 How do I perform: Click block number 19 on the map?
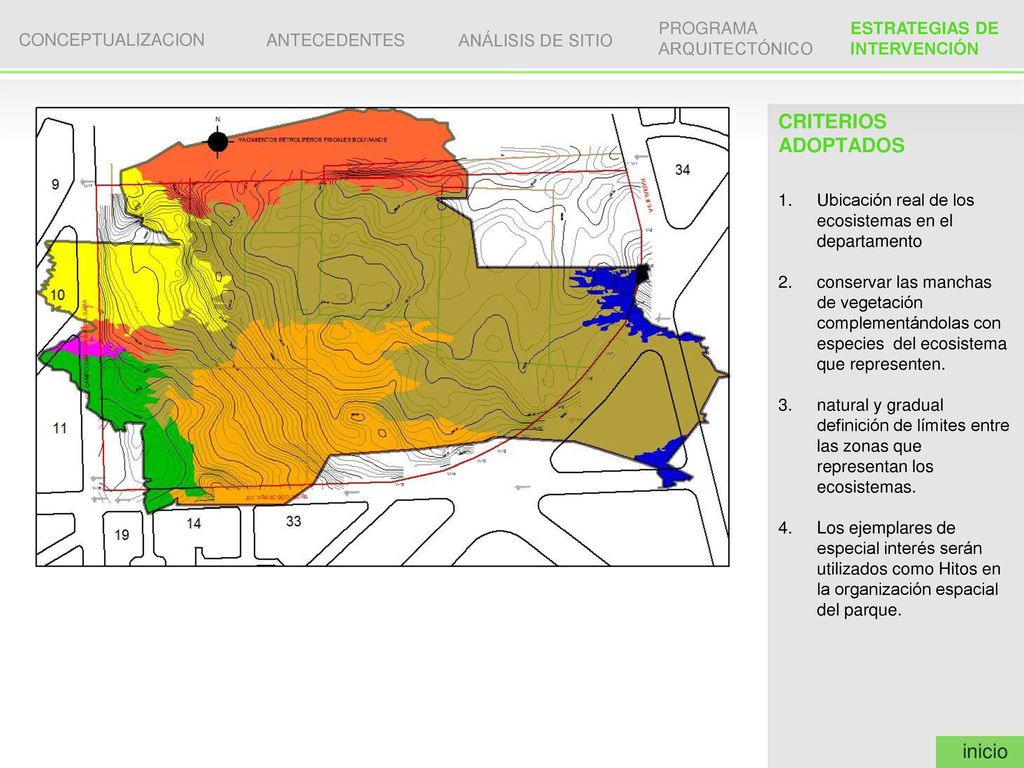pos(121,535)
